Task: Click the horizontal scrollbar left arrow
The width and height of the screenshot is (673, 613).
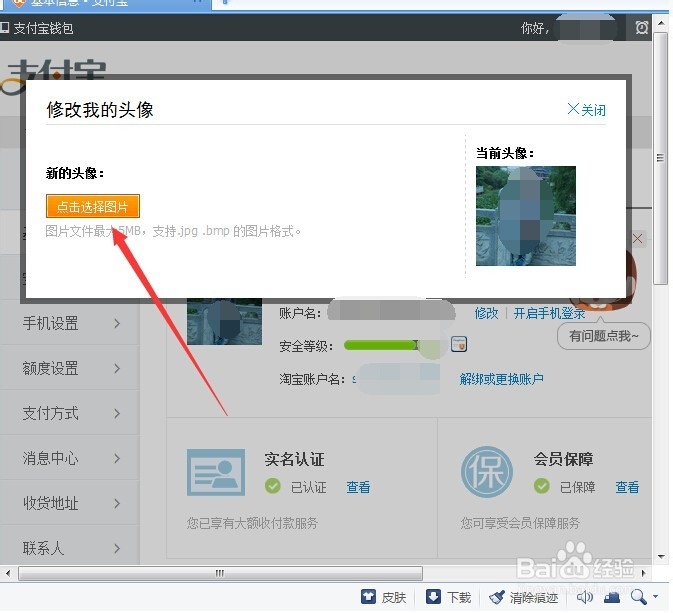Action: click(7, 573)
